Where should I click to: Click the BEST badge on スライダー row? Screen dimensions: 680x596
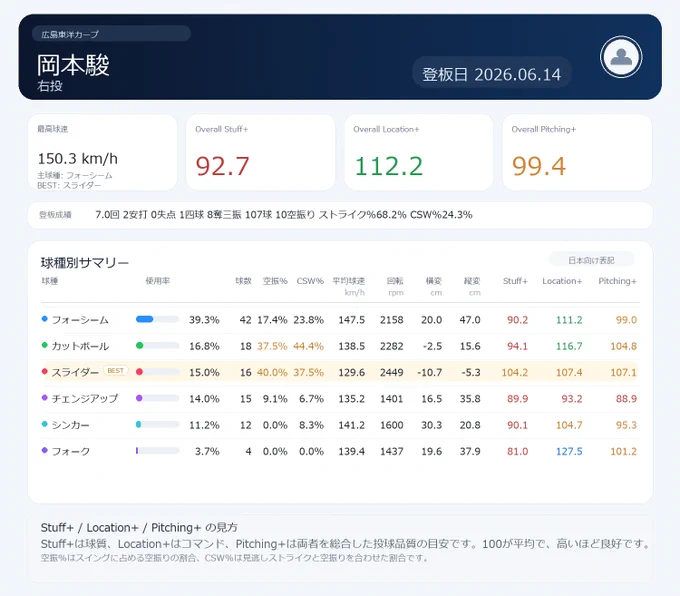(115, 370)
